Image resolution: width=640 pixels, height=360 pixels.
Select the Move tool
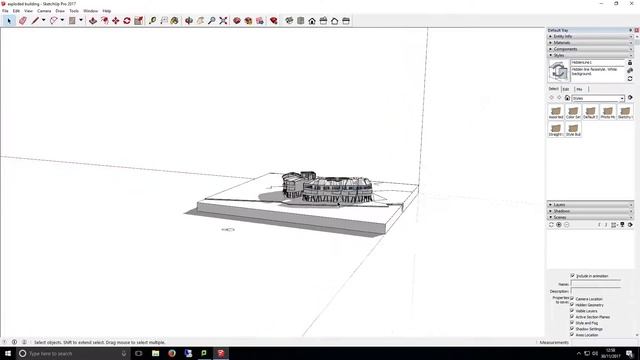point(116,20)
